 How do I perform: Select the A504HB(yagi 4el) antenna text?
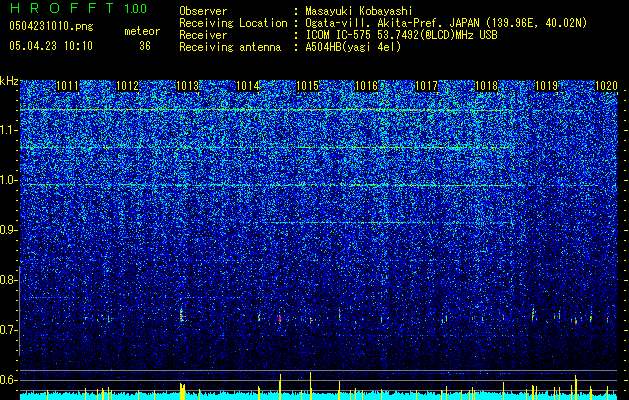click(353, 47)
